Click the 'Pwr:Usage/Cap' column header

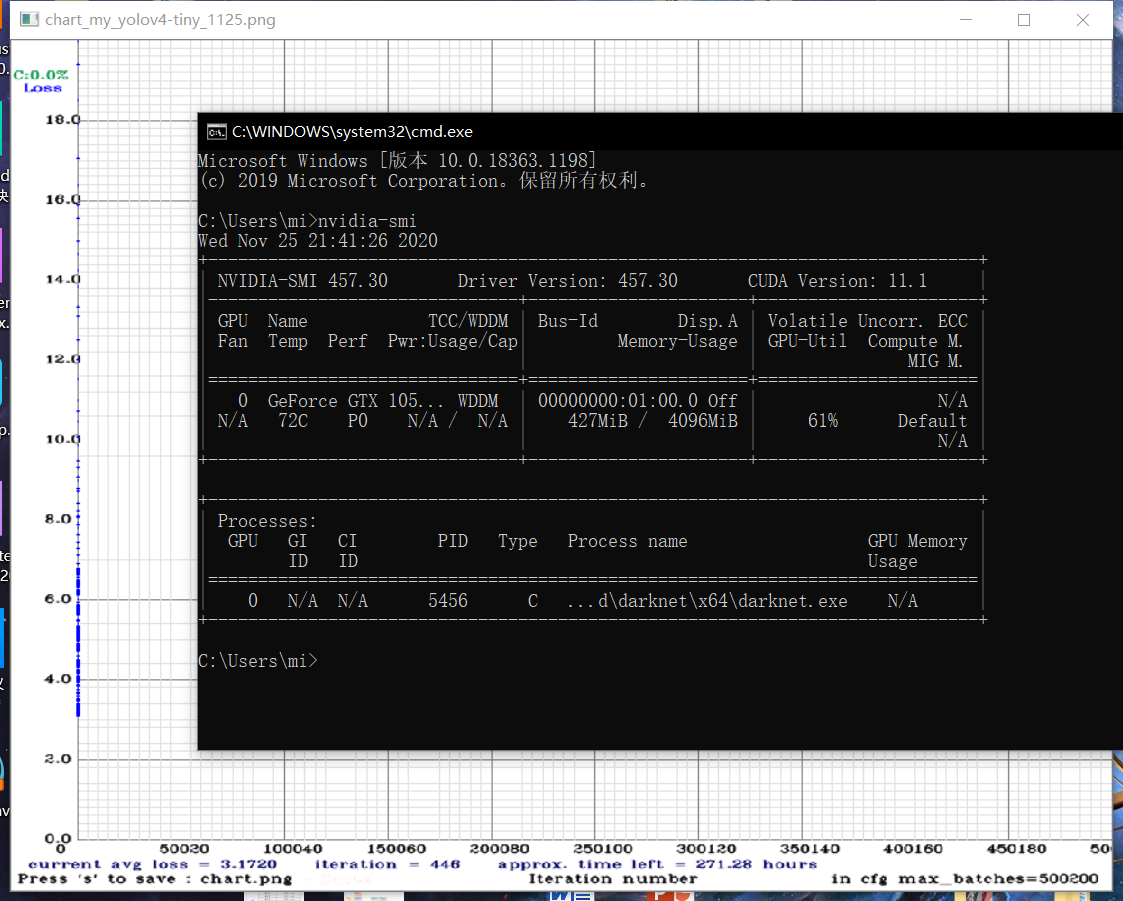point(453,341)
